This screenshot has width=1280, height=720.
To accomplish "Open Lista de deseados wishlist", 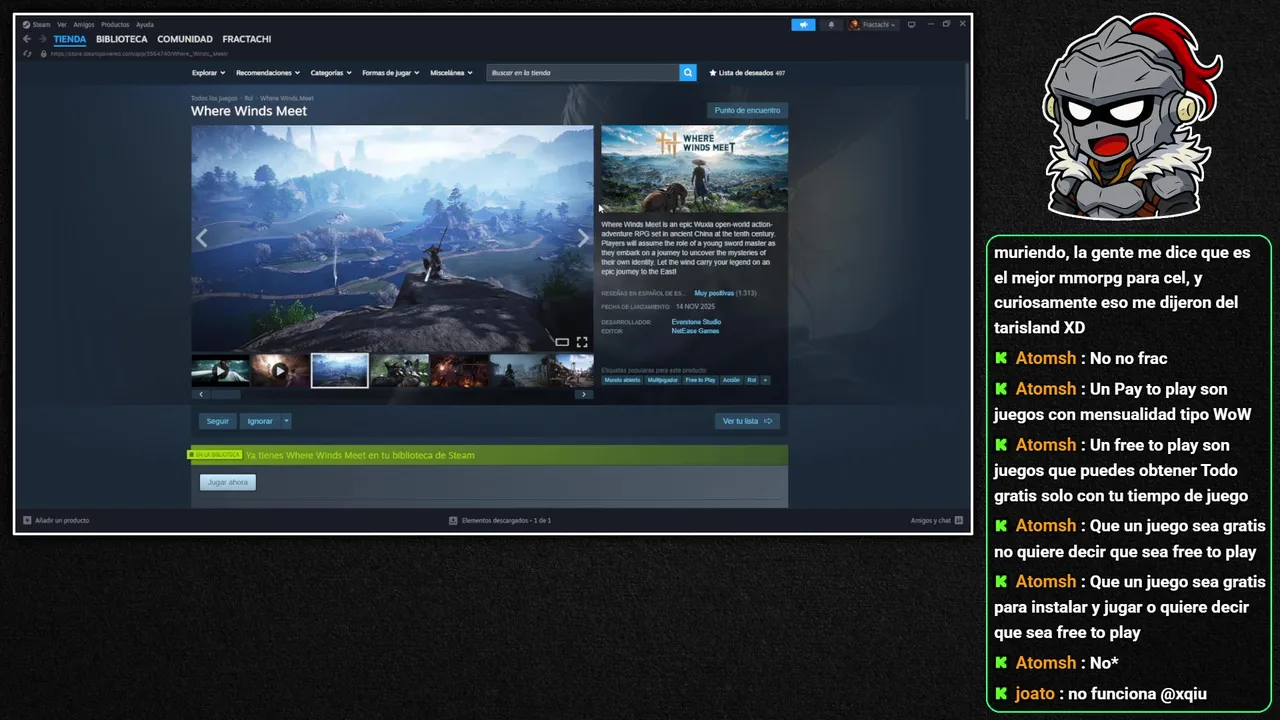I will click(747, 73).
